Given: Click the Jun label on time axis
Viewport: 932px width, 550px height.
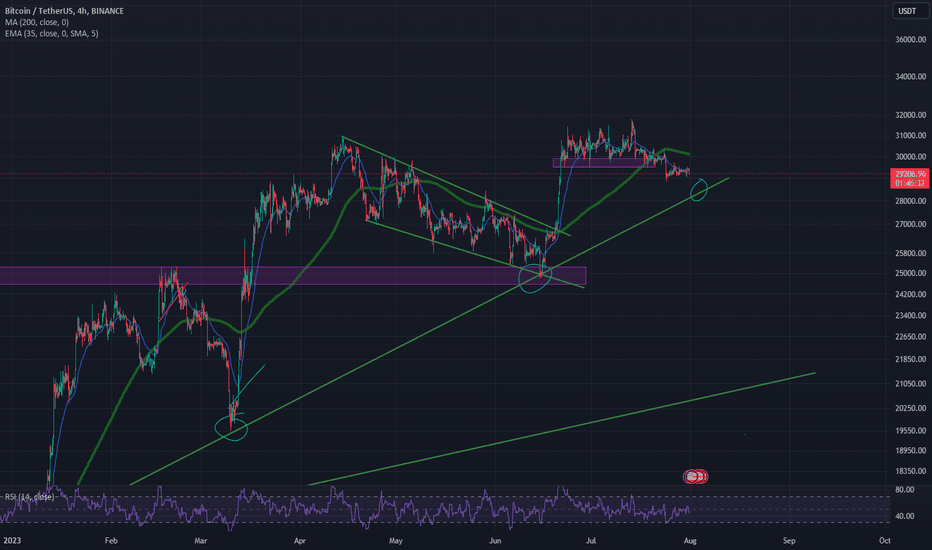Looking at the screenshot, I should click(495, 540).
